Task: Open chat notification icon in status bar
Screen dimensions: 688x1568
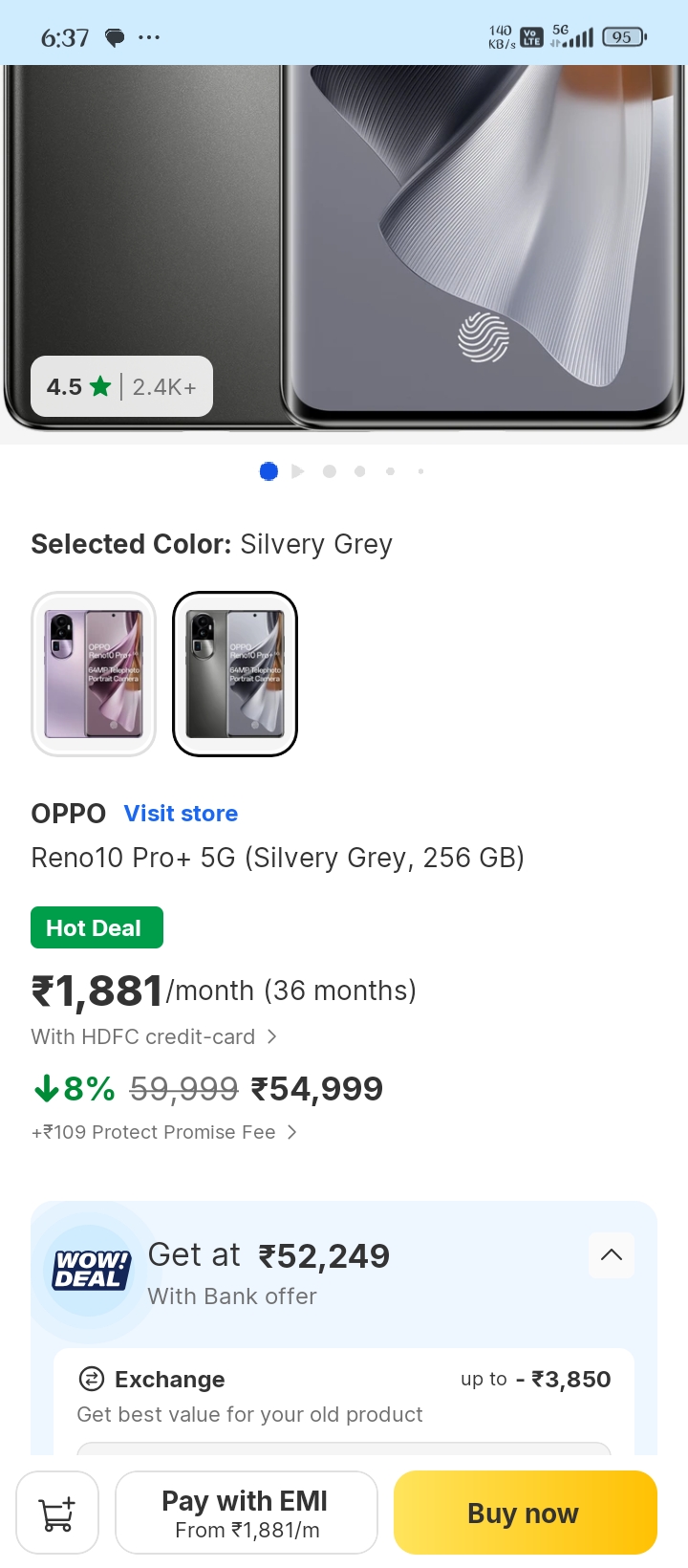Action: pos(115,38)
